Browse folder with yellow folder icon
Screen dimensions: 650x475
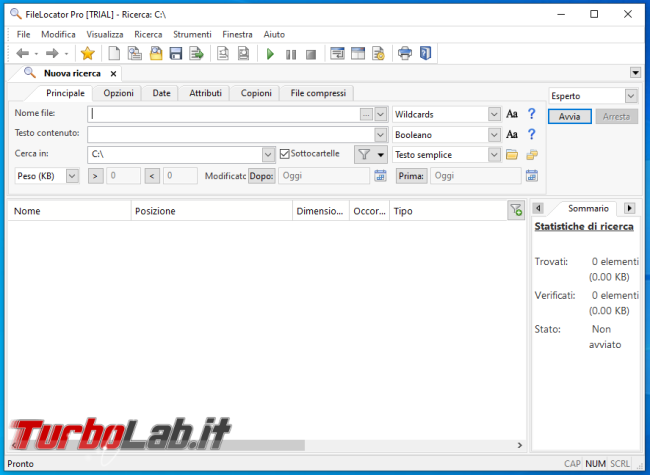[x=512, y=155]
